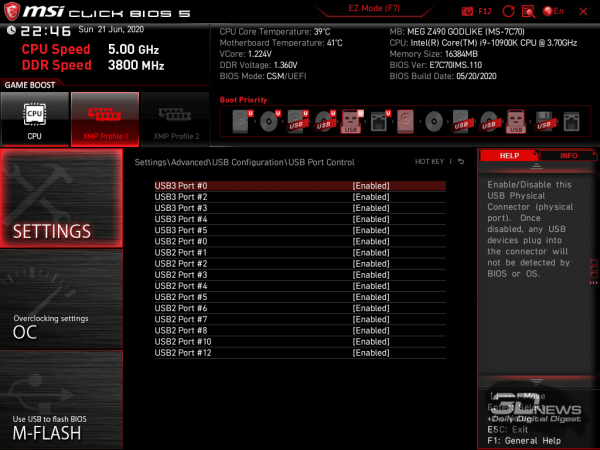Open the USB3 Port #0 Enabled value
Viewport: 600px width, 450px height.
point(370,186)
